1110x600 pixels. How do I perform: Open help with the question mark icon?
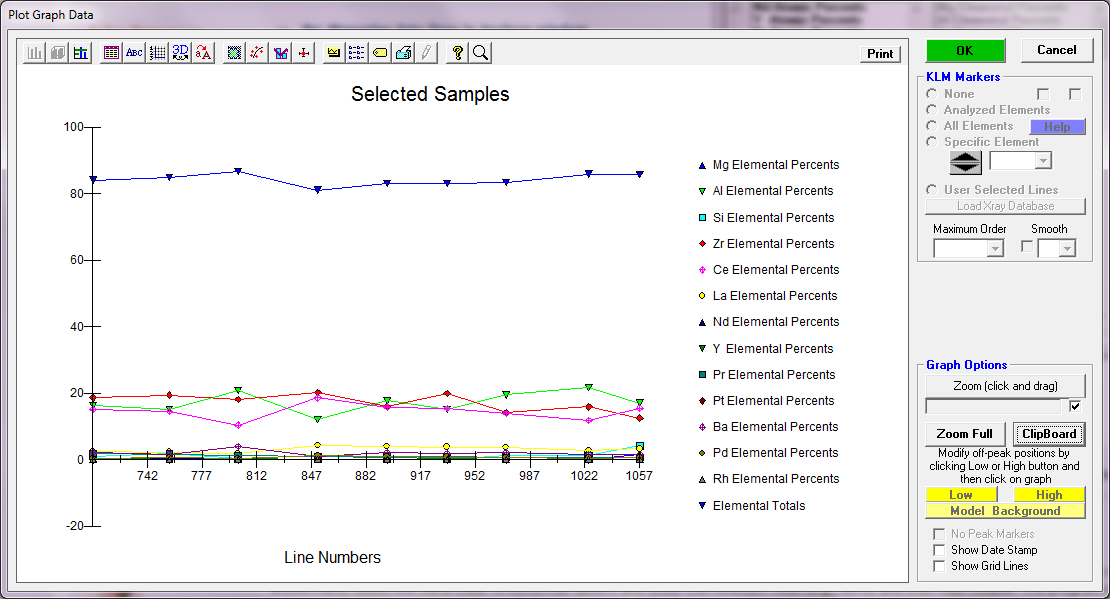(457, 53)
